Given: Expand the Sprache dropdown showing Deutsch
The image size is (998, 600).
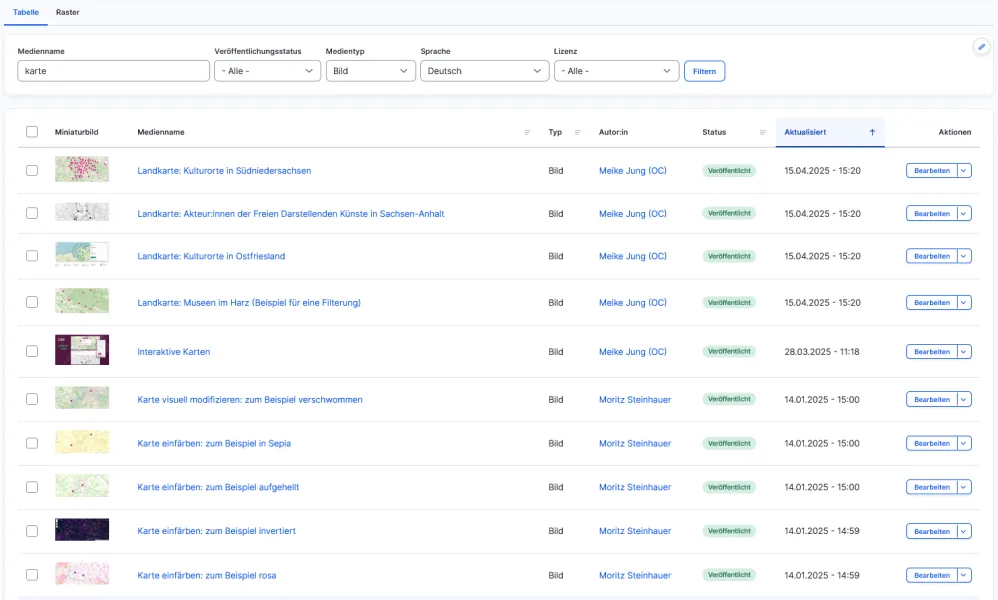Looking at the screenshot, I should tap(484, 71).
